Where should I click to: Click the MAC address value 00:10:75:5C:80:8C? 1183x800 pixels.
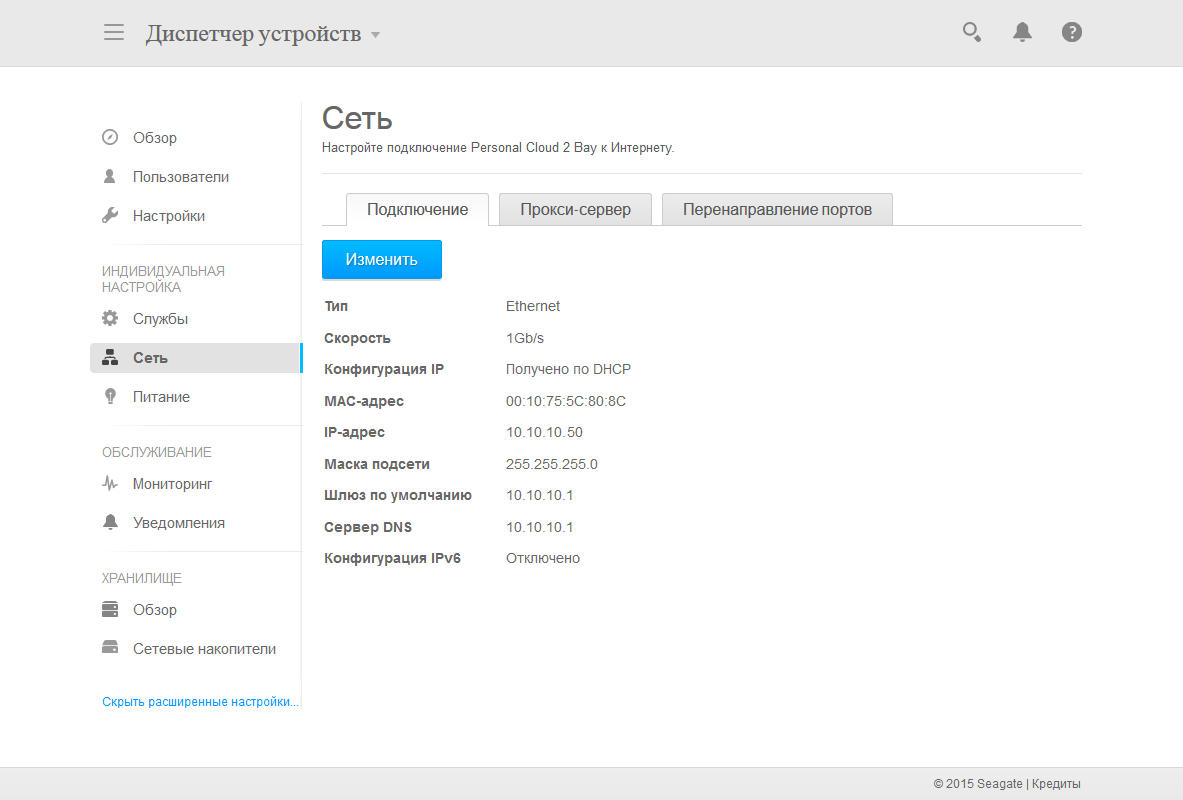(x=566, y=401)
